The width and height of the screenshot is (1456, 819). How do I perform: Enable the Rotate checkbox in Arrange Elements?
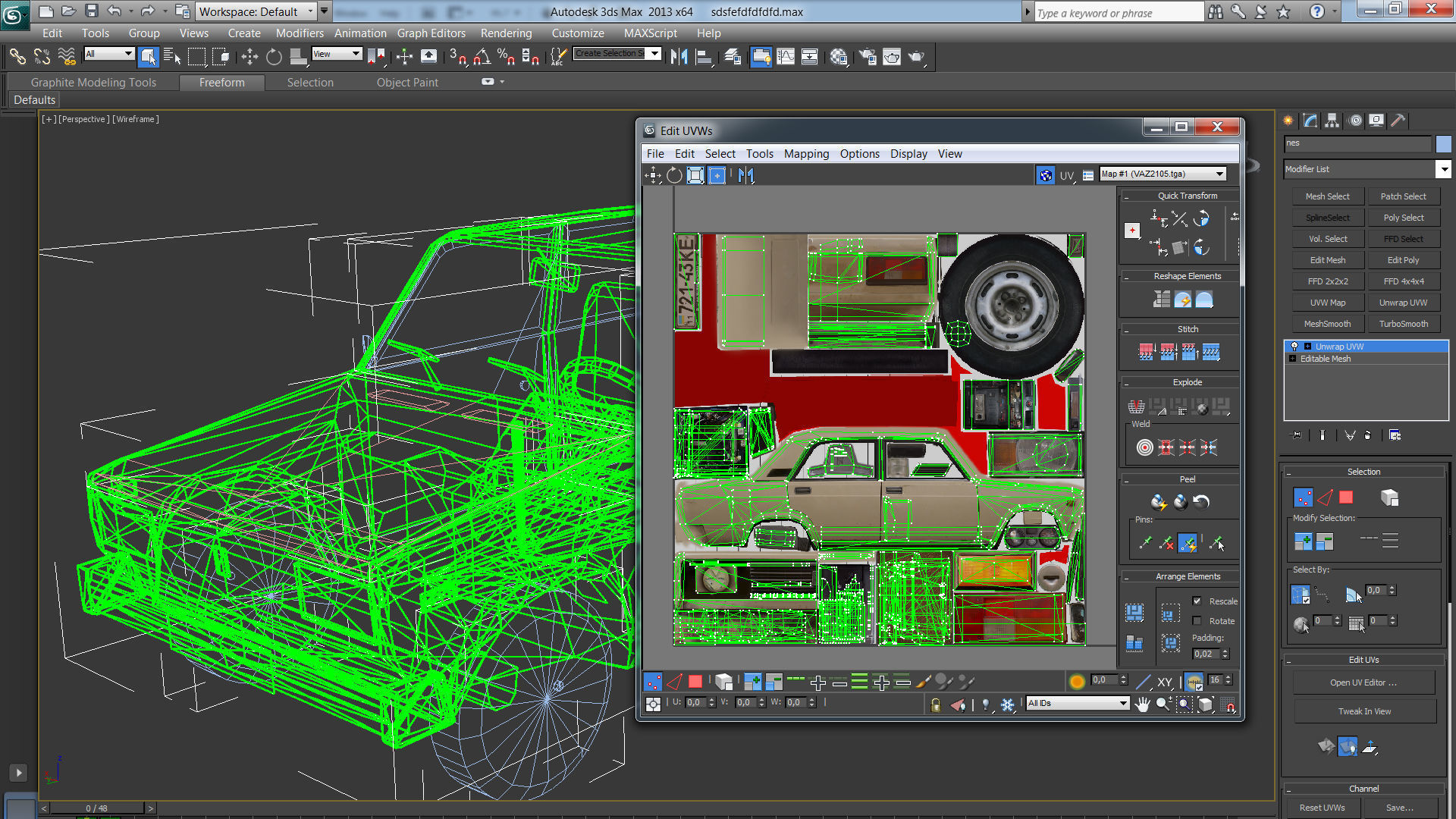1197,621
